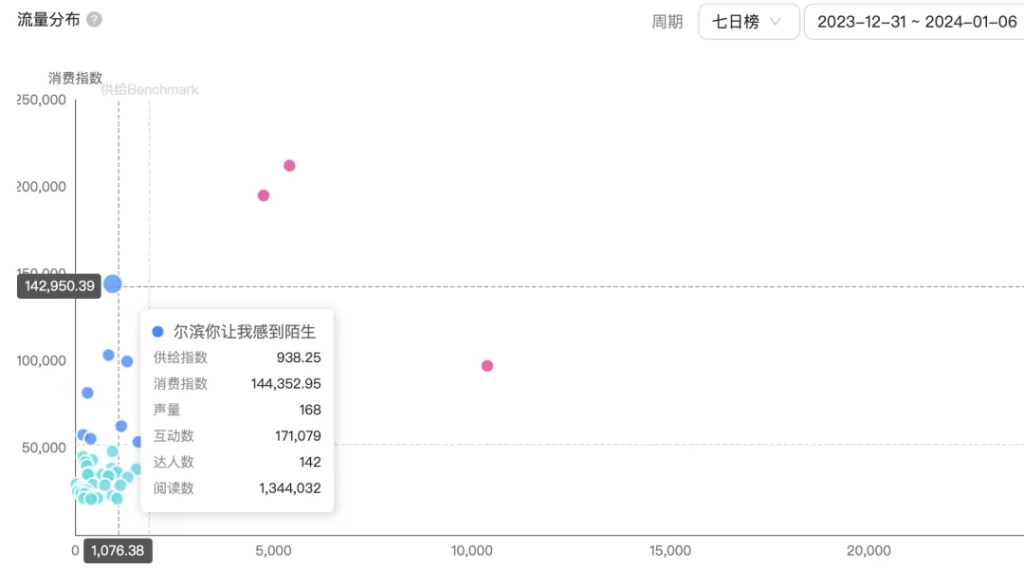Click the blue legend dot in tooltip
This screenshot has height=569, width=1024.
(158, 332)
